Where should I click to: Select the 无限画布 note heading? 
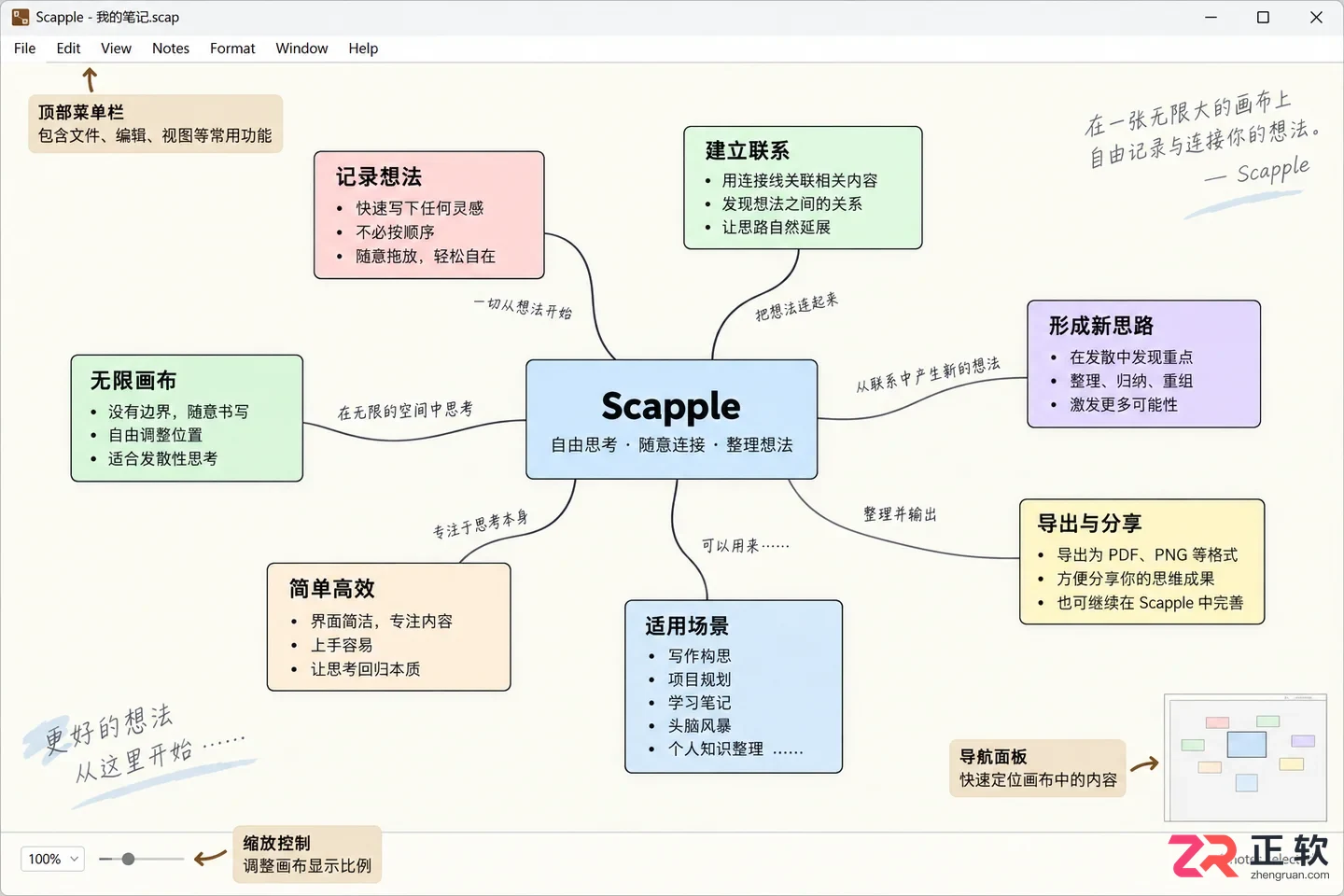pyautogui.click(x=133, y=381)
